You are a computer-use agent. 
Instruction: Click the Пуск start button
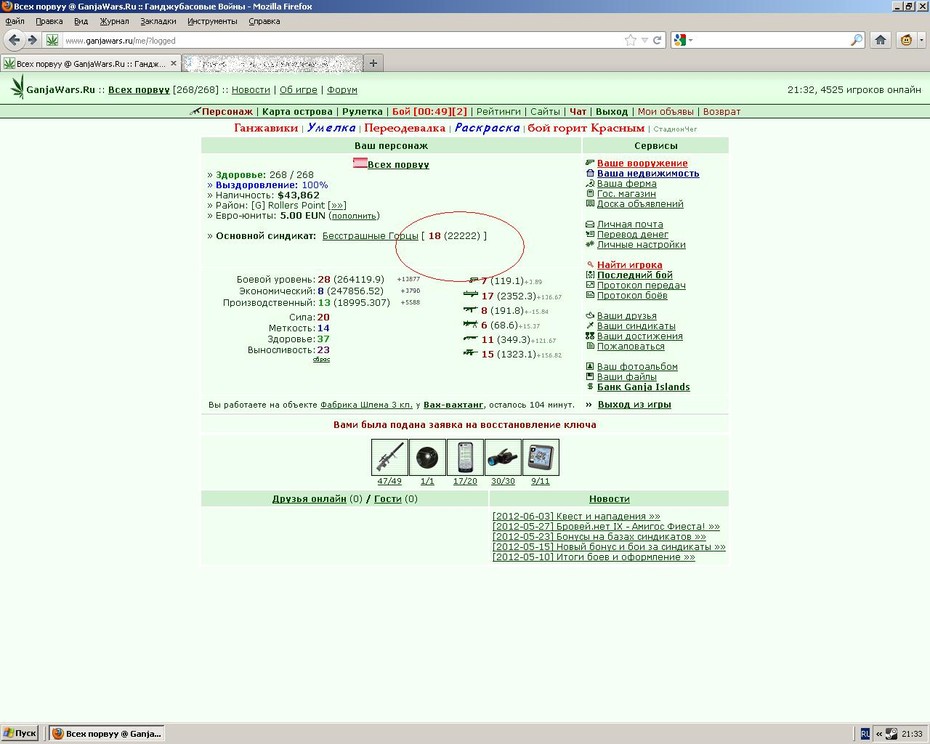tap(20, 733)
